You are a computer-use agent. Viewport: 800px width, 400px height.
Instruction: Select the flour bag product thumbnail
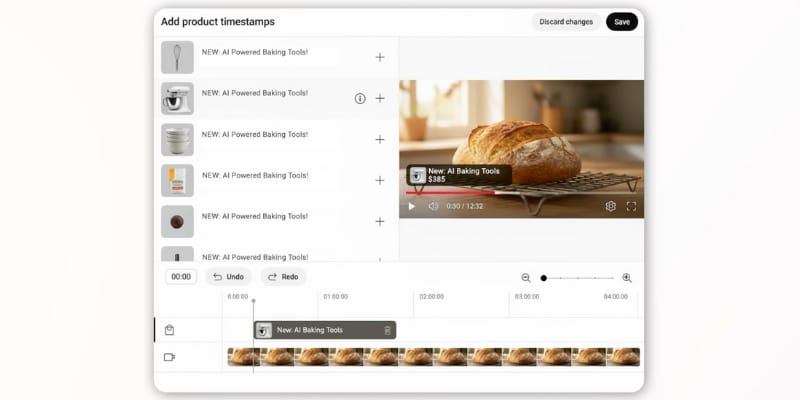(178, 181)
